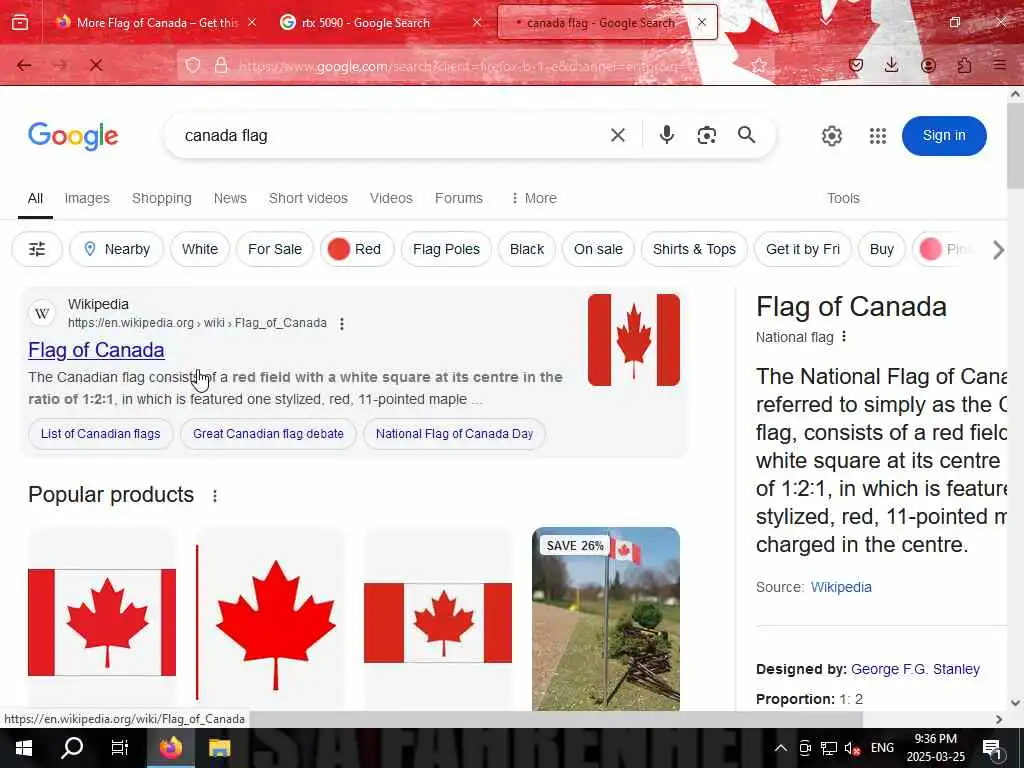
Task: Submit search with magnifier icon
Action: (746, 135)
